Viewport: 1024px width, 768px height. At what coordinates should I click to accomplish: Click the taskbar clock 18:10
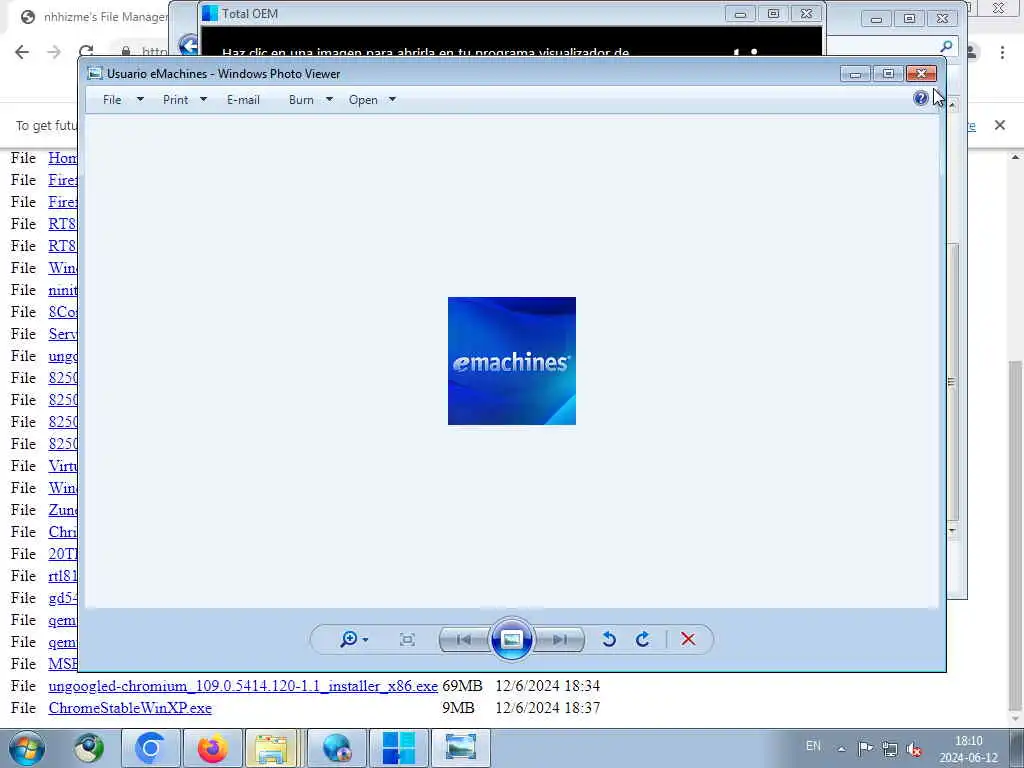coord(968,741)
